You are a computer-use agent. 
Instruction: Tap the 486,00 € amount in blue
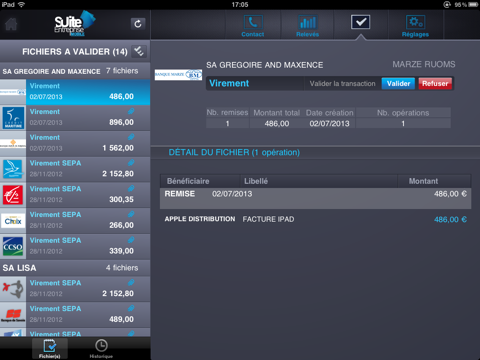click(x=450, y=219)
